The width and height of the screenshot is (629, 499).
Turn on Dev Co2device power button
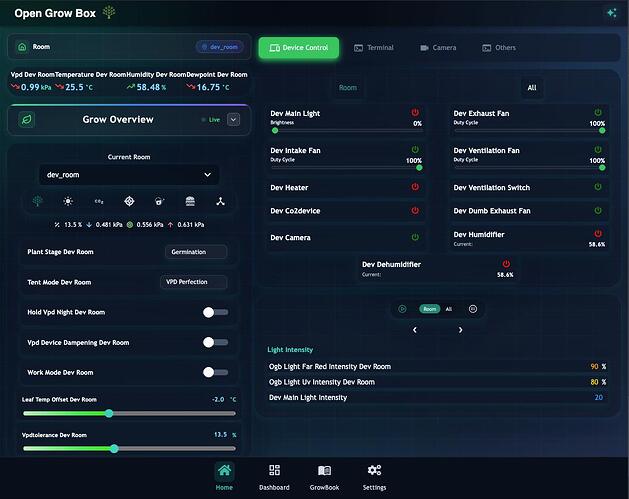click(415, 210)
